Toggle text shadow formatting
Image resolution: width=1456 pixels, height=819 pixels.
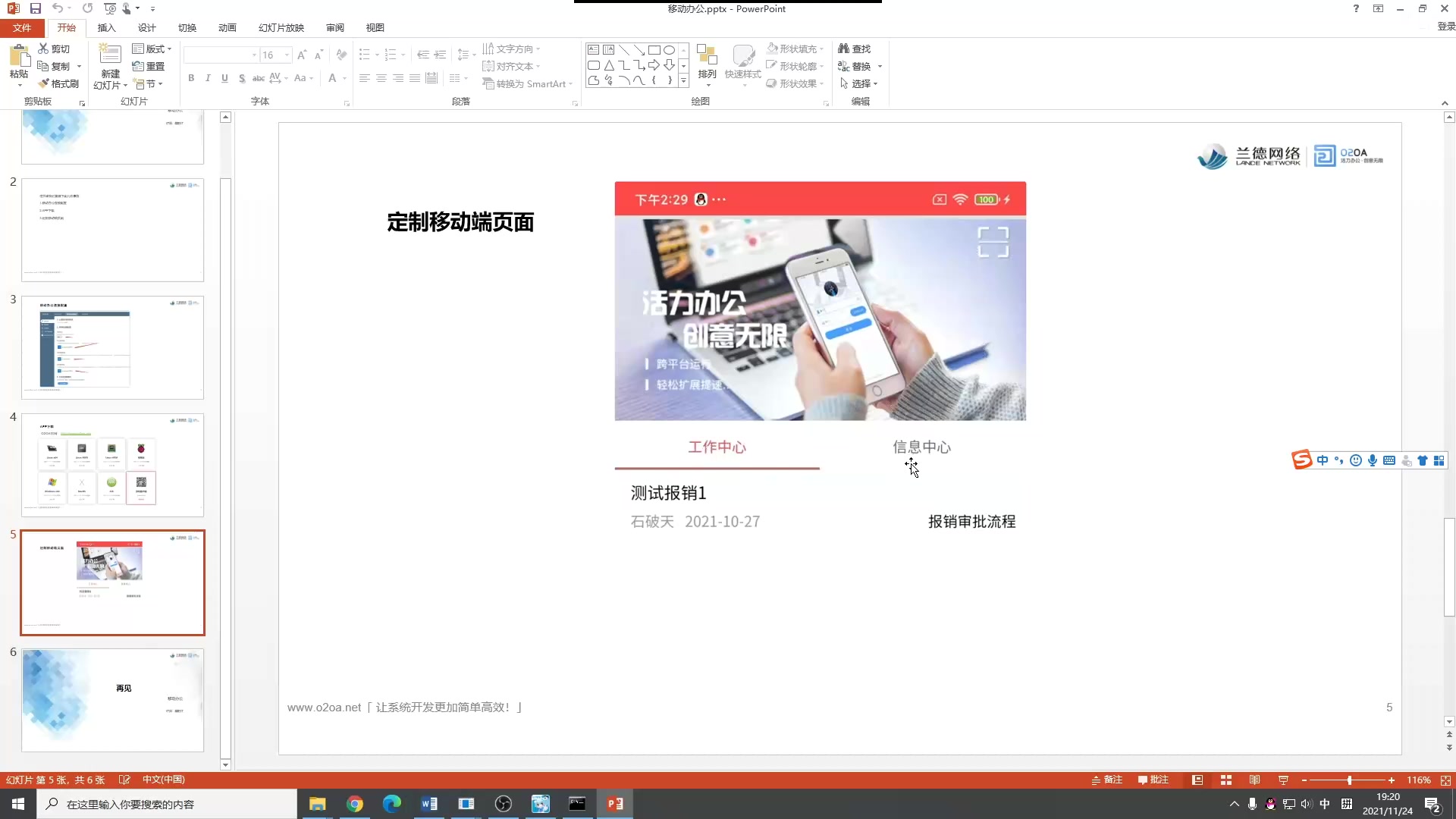[242, 78]
